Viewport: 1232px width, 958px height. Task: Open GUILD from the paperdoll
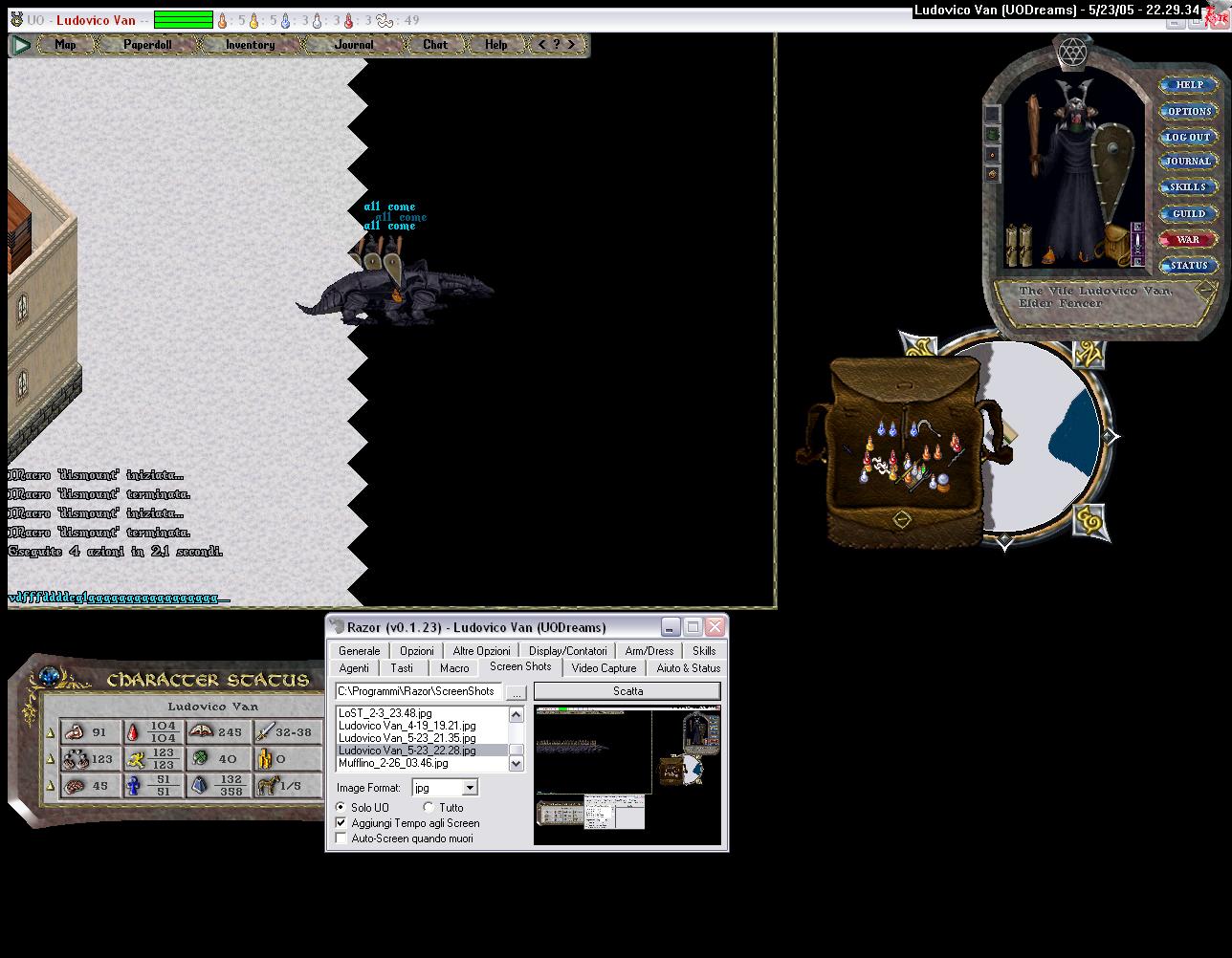(1189, 214)
